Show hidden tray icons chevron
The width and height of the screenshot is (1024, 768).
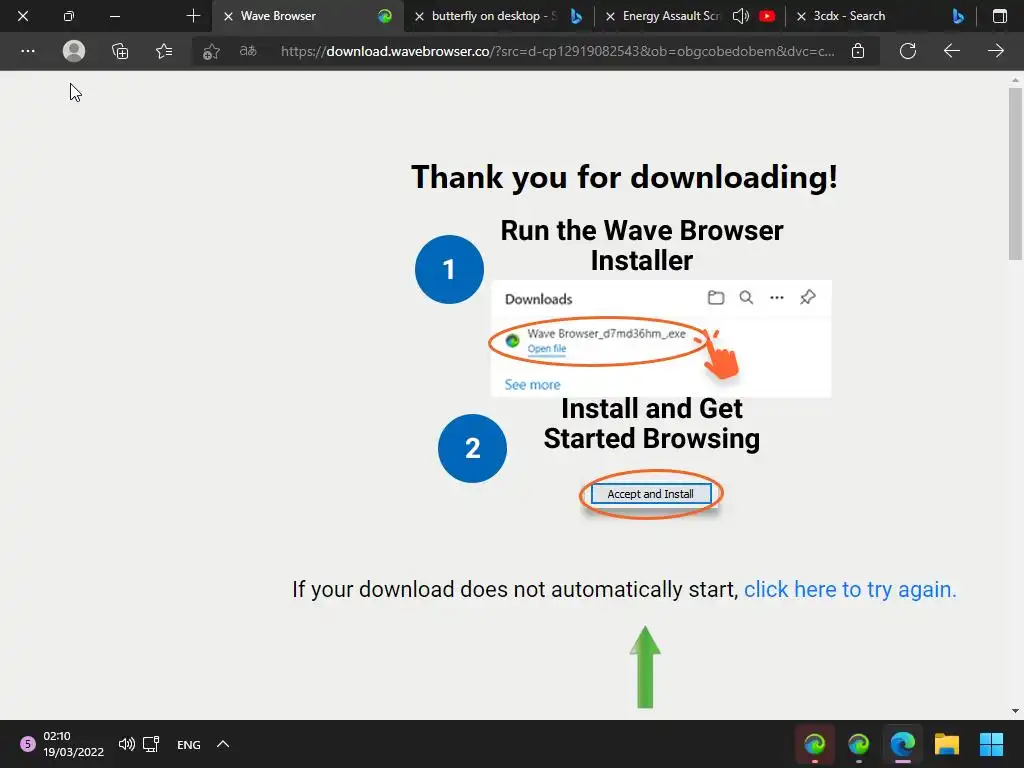point(223,744)
